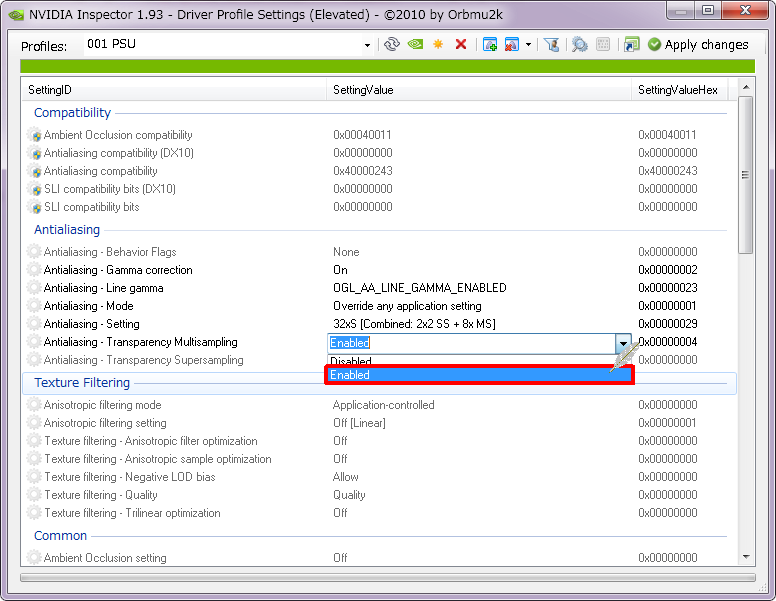Image resolution: width=776 pixels, height=601 pixels.
Task: Select Texture filtering - Anisotropic sample optimization row
Action: 158,459
